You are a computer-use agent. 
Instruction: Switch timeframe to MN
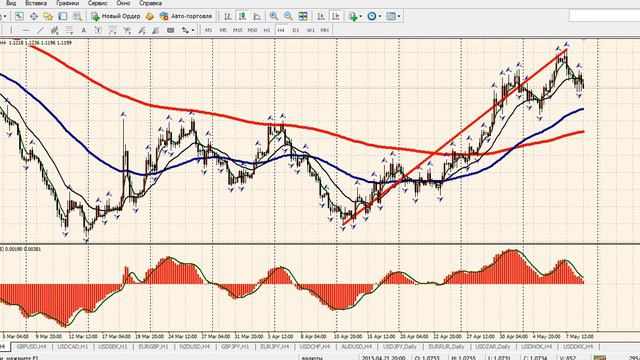coord(324,30)
